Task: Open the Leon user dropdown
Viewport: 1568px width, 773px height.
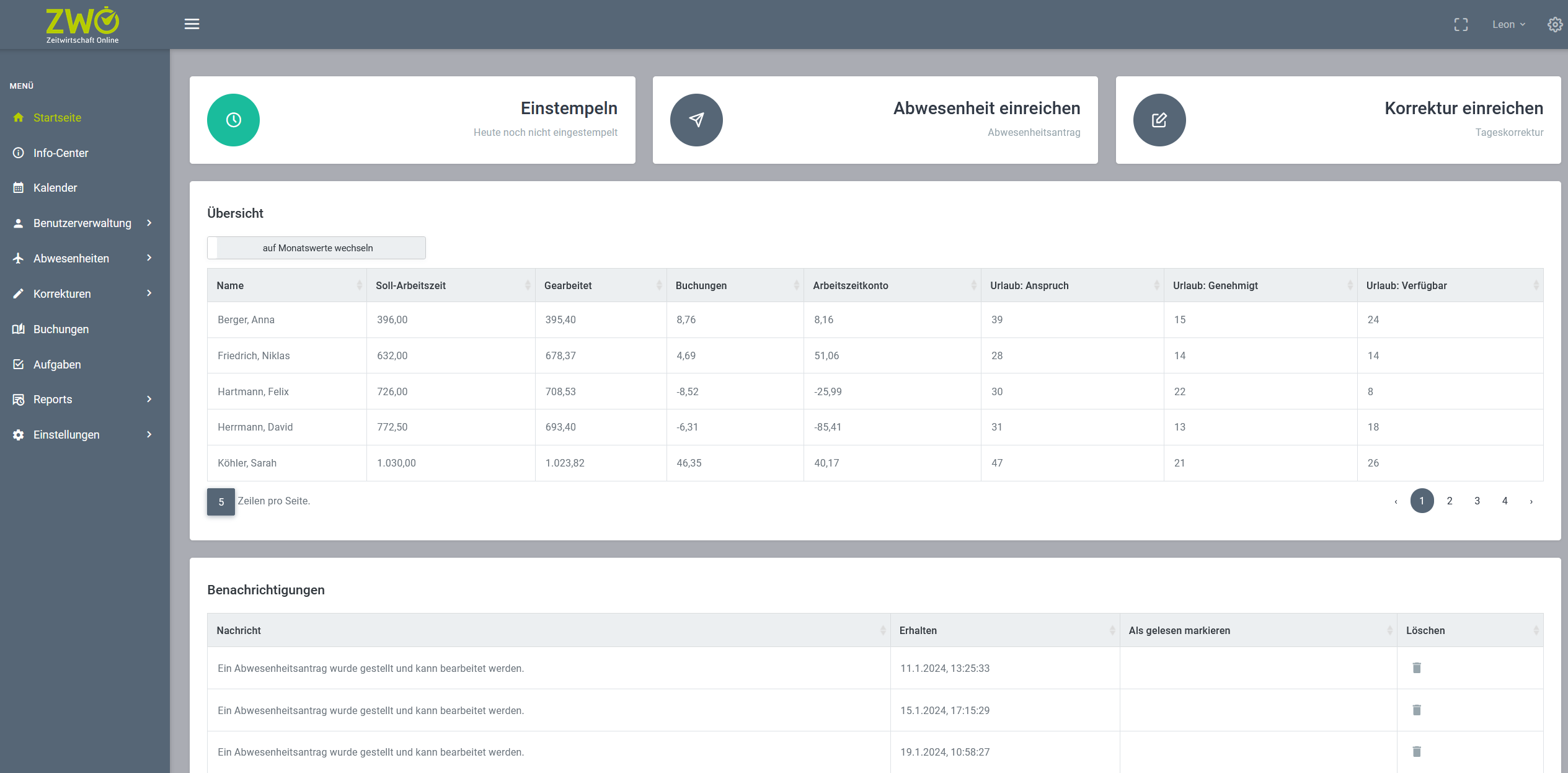Action: coord(1508,24)
